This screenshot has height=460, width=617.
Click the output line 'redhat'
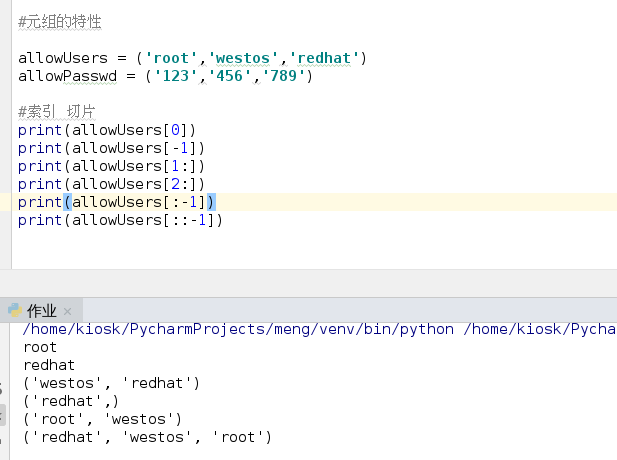click(x=49, y=366)
